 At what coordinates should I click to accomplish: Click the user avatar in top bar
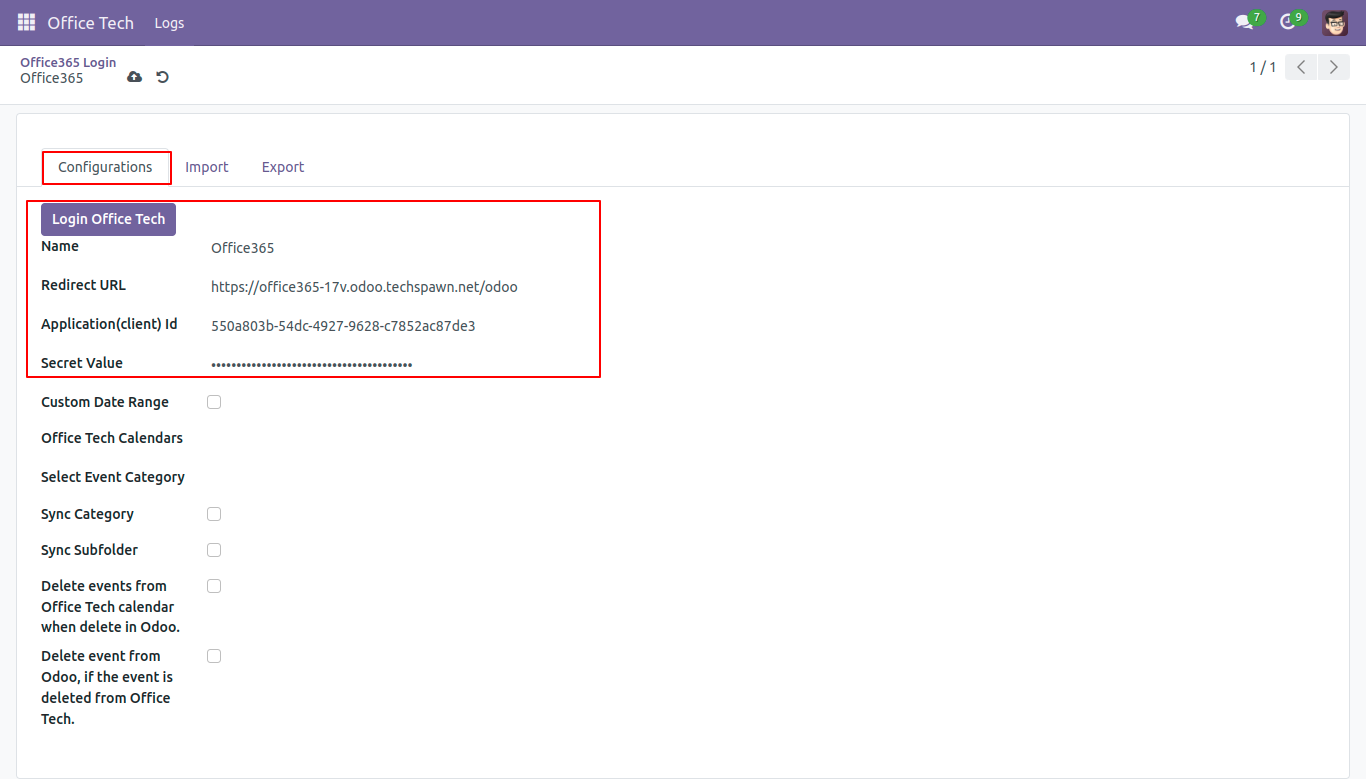tap(1334, 22)
